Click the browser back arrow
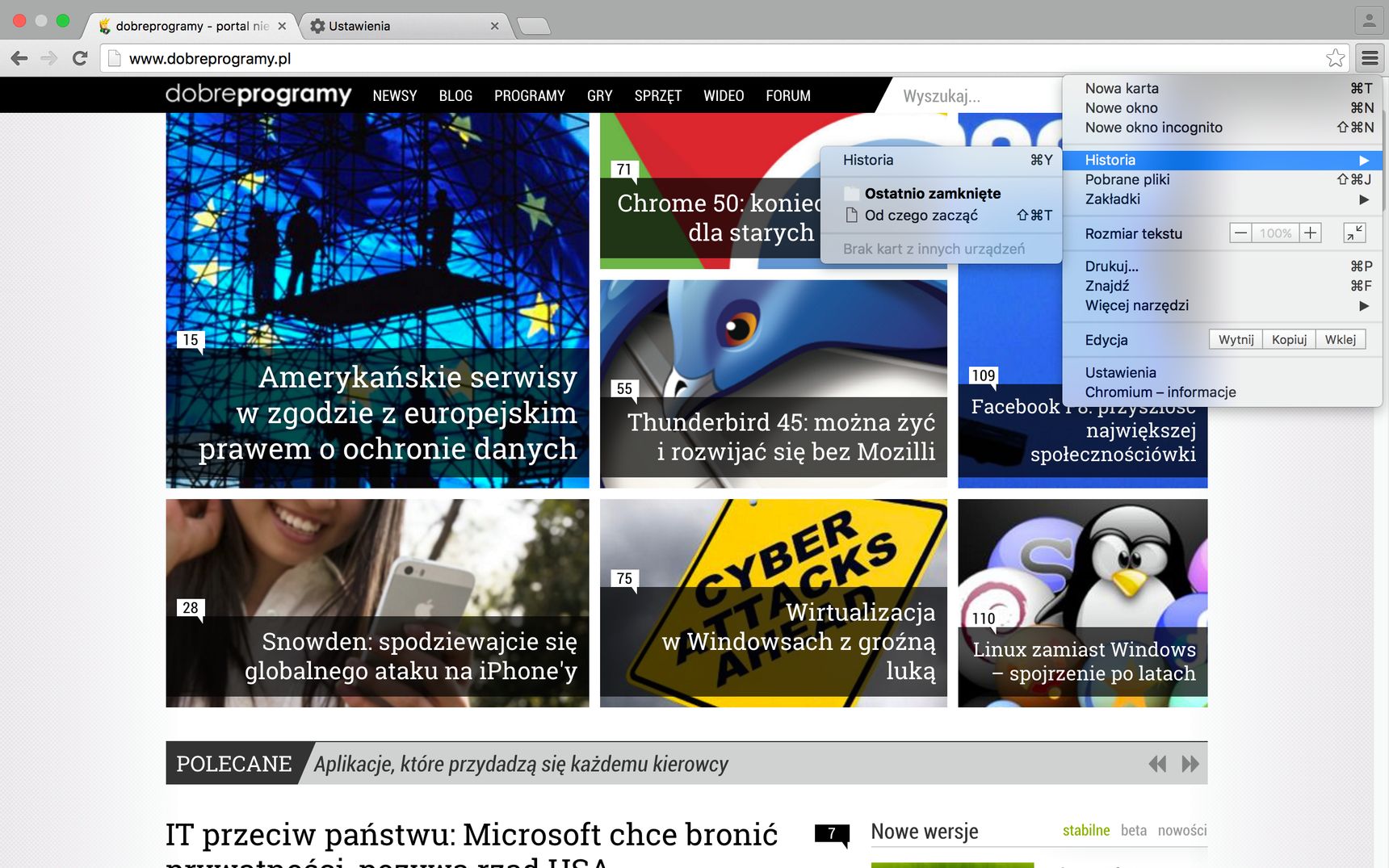 pos(19,58)
